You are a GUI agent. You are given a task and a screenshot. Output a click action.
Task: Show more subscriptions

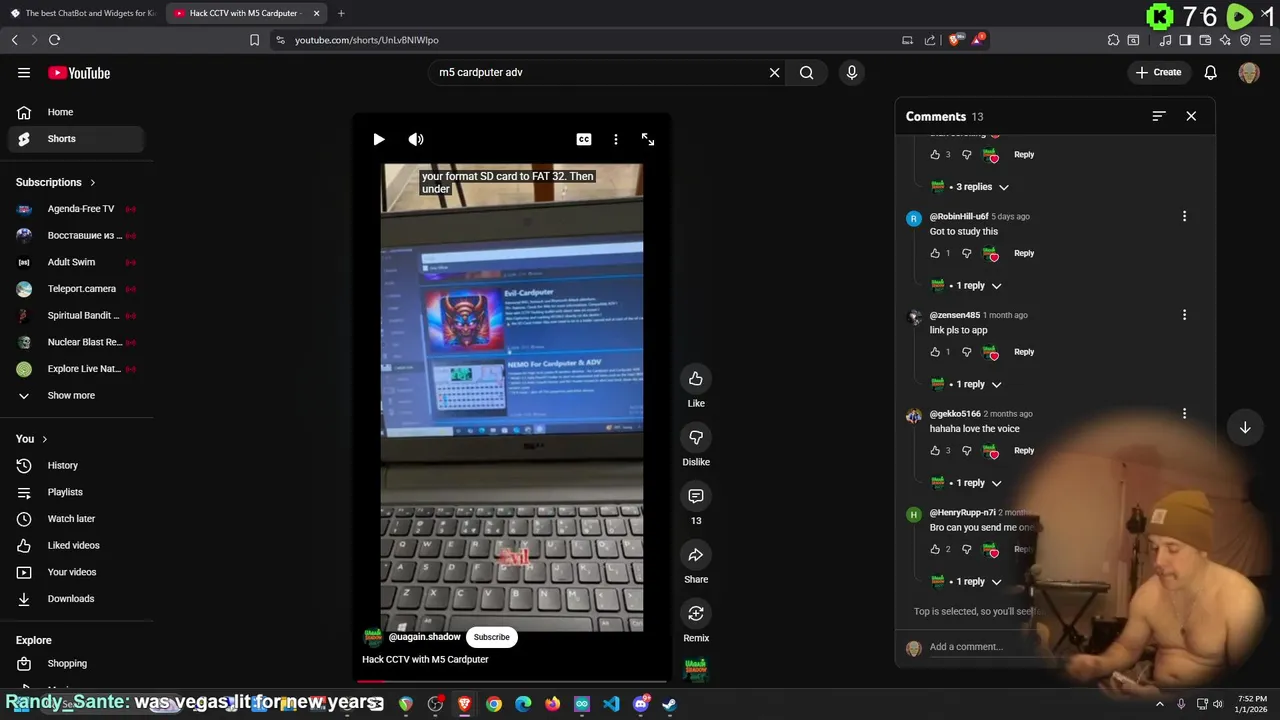pos(76,396)
